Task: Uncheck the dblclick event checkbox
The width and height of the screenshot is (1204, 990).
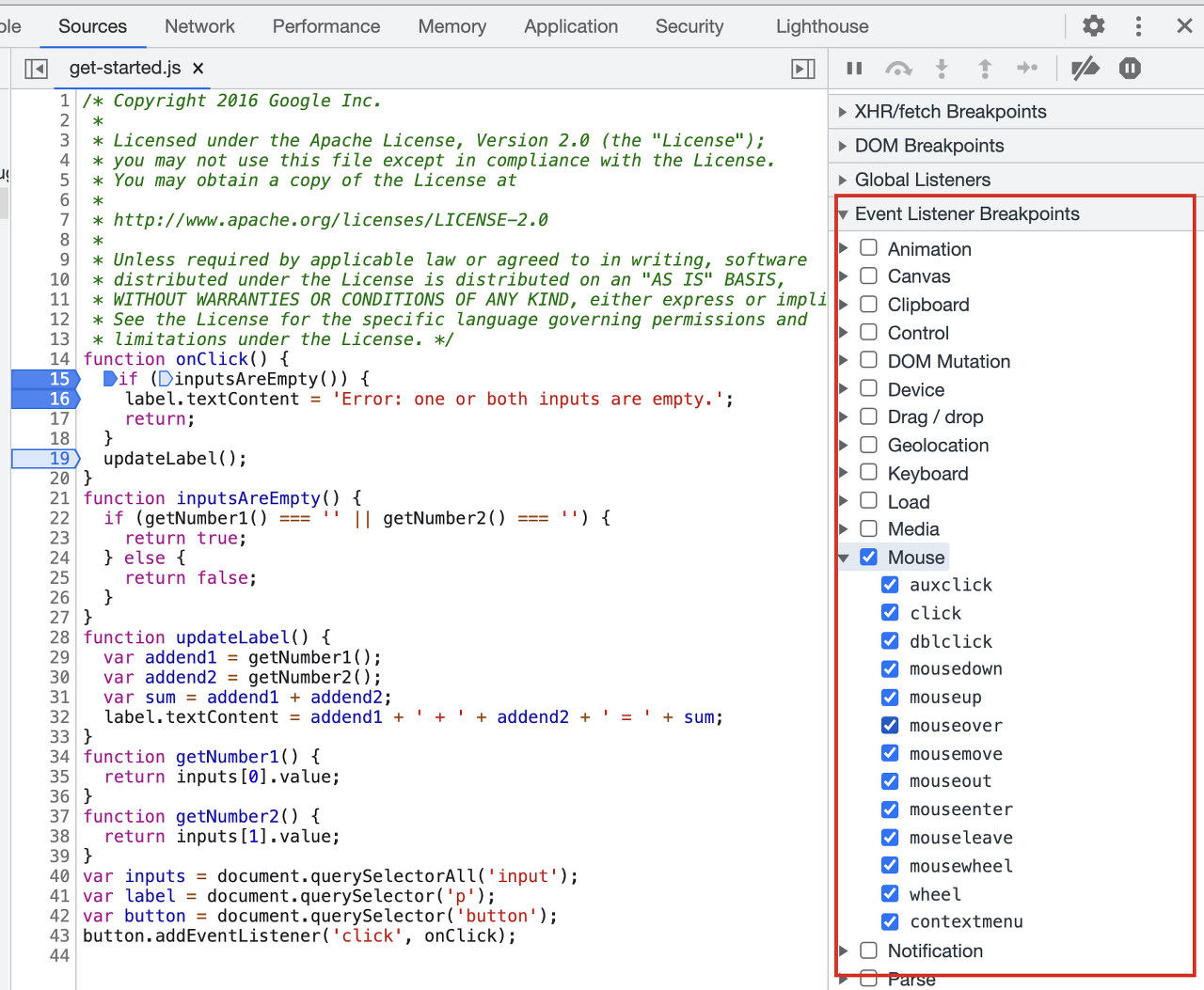Action: point(890,640)
